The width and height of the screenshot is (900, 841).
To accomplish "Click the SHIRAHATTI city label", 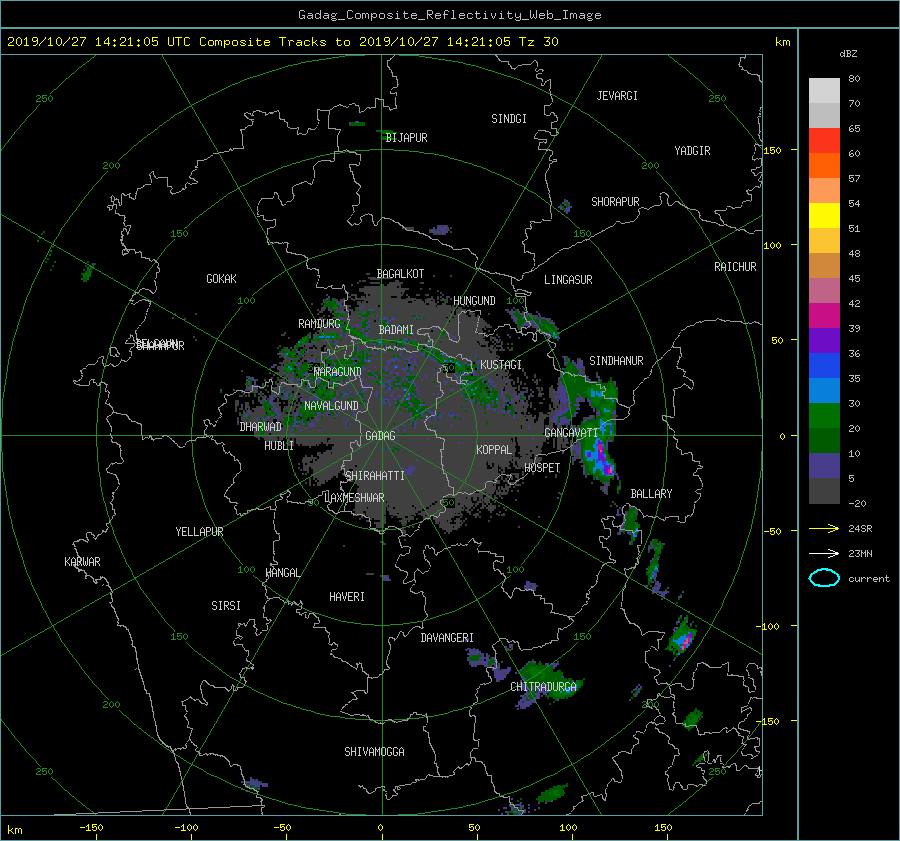I will coord(375,476).
